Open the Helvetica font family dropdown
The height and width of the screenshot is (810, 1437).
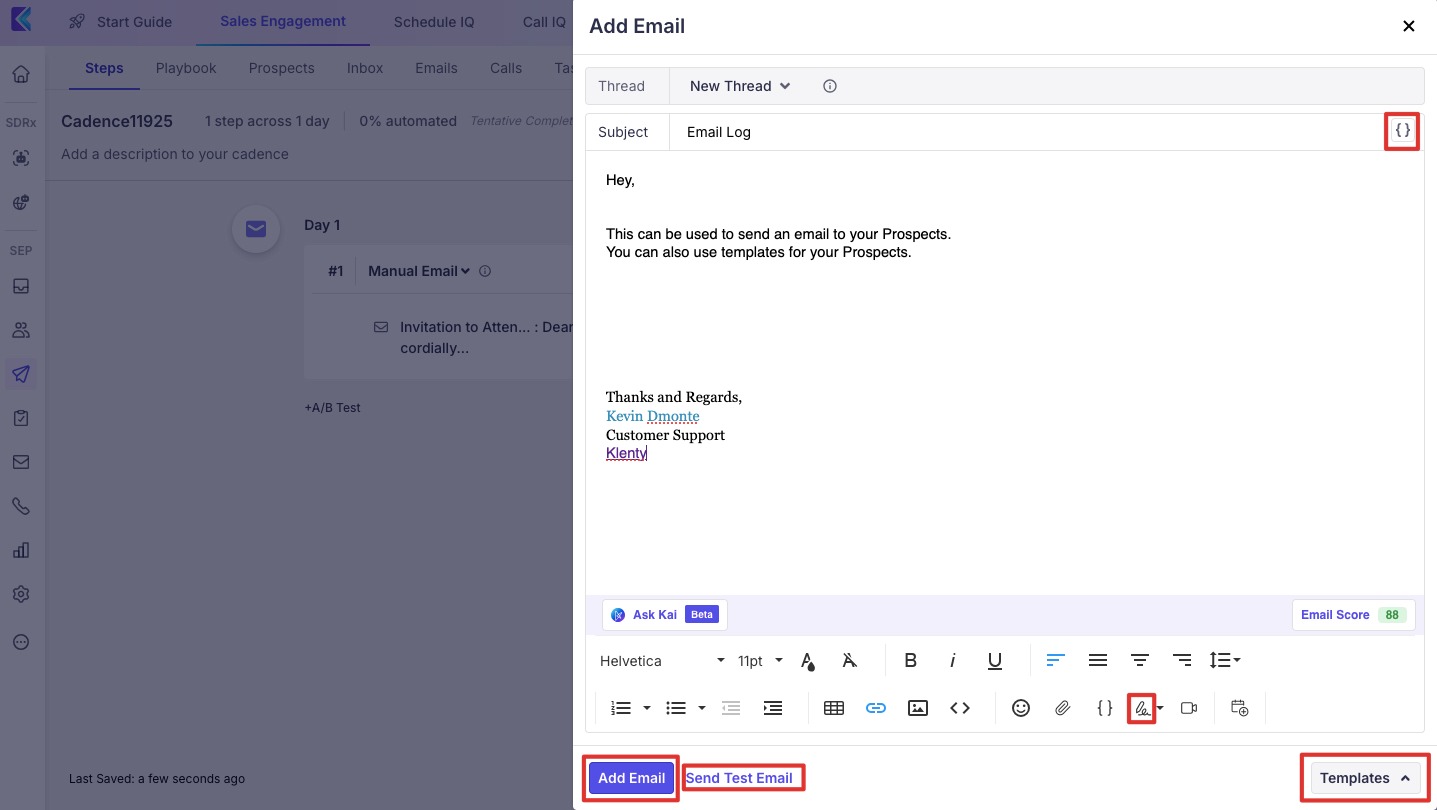click(x=662, y=661)
